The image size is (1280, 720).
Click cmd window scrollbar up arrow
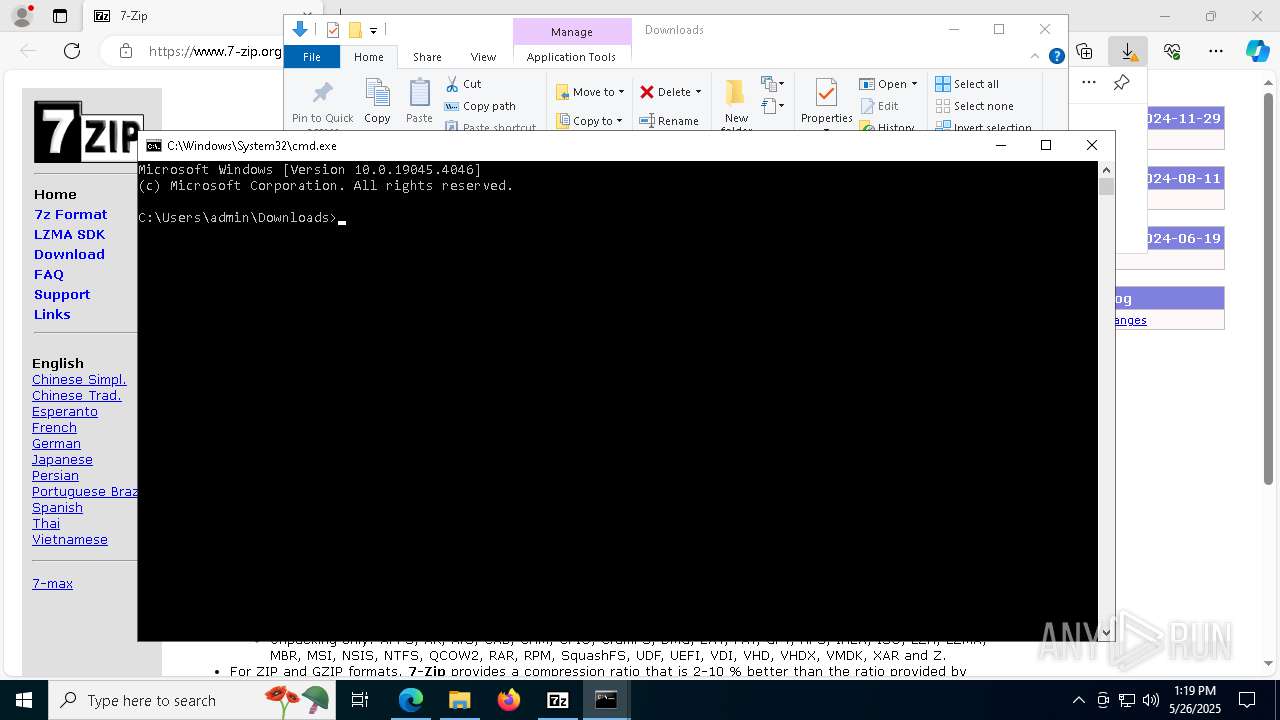[1106, 170]
